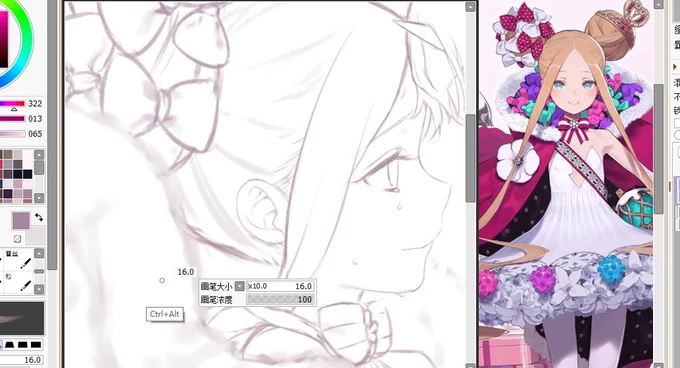The height and width of the screenshot is (368, 680).
Task: Click the 画笔浓度 label
Action: [216, 300]
